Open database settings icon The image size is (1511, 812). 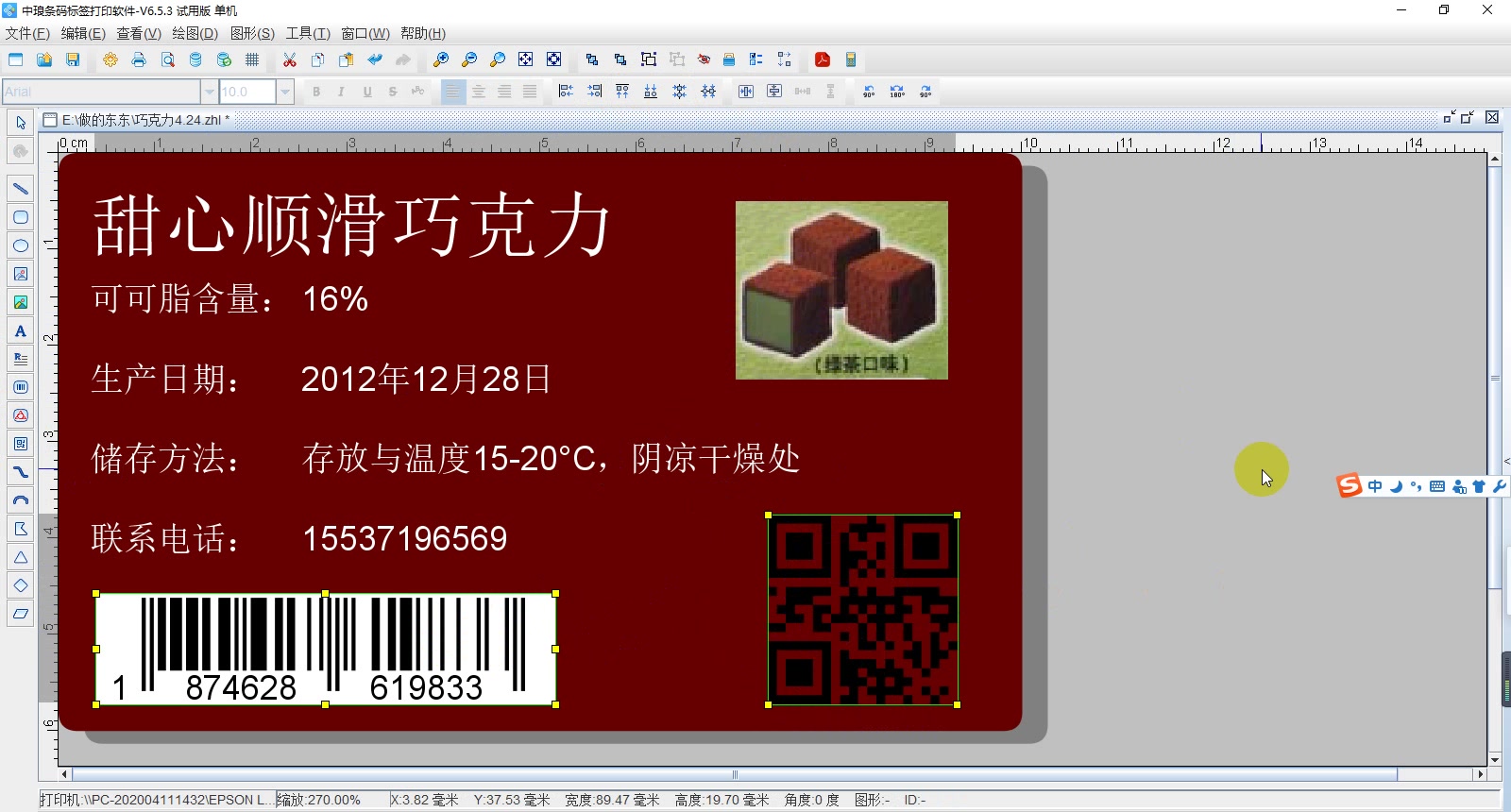(x=195, y=59)
